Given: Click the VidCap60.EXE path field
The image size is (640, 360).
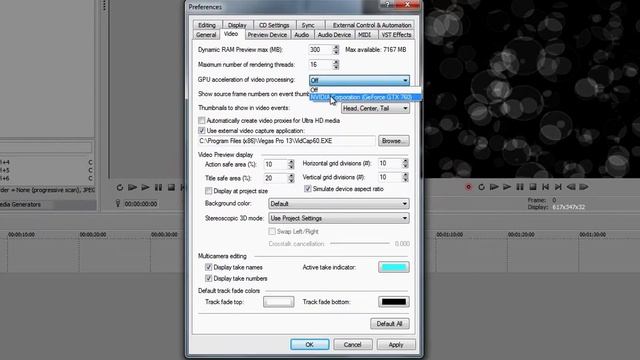Looking at the screenshot, I should (x=287, y=141).
